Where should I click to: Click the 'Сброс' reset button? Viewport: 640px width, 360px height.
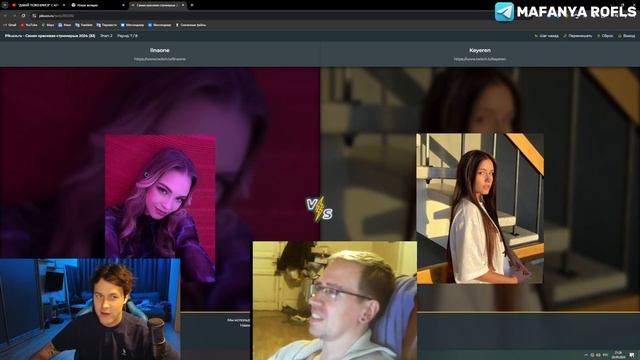coord(605,36)
